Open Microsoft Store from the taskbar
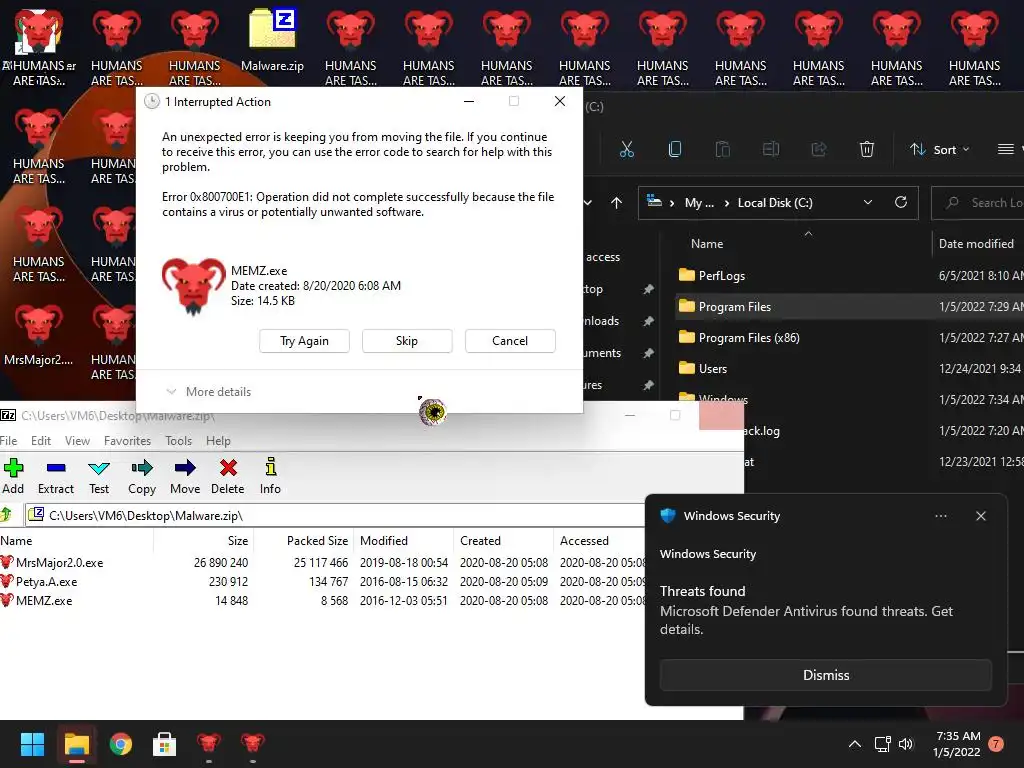Viewport: 1024px width, 768px height. tap(165, 744)
